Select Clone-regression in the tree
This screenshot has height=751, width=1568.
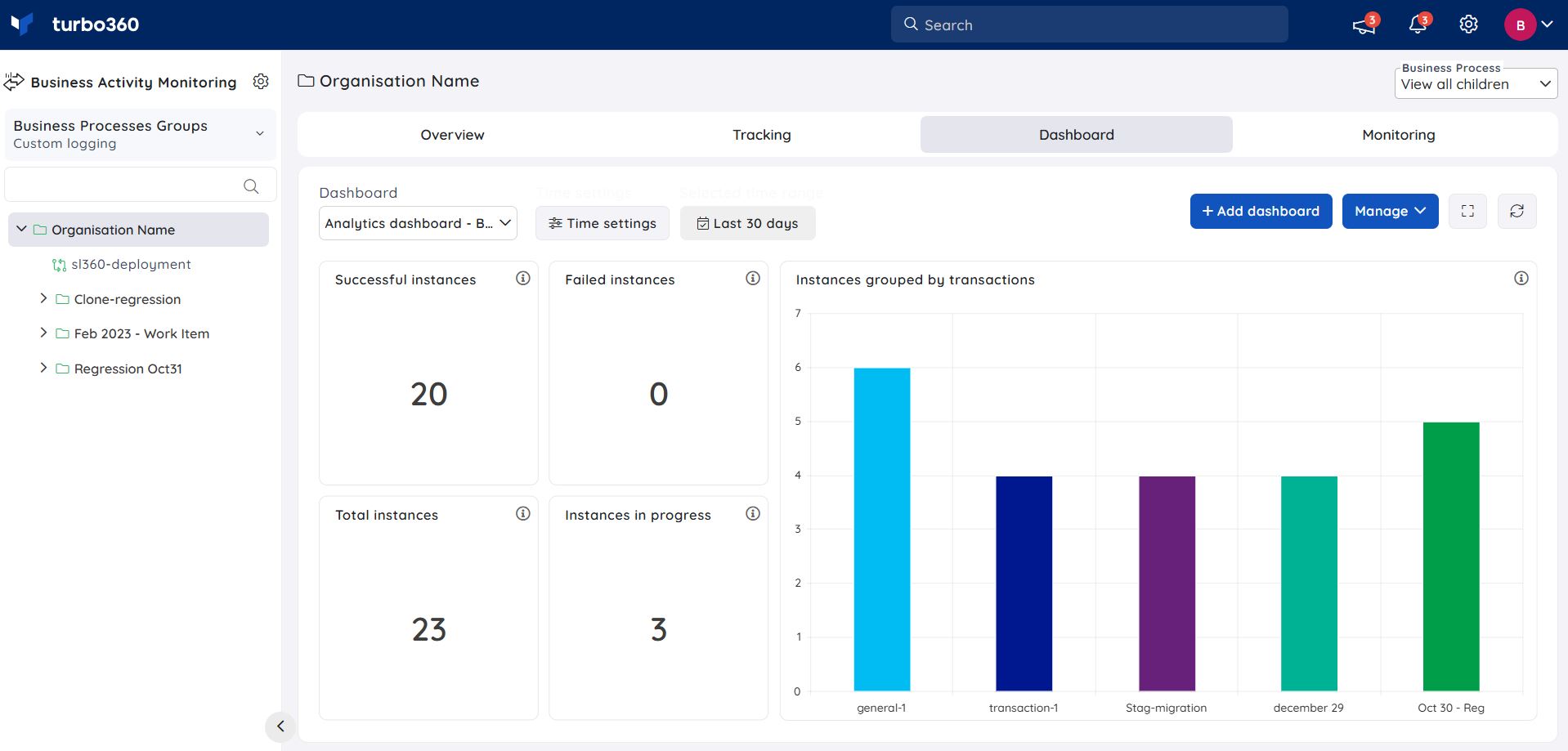pos(128,300)
